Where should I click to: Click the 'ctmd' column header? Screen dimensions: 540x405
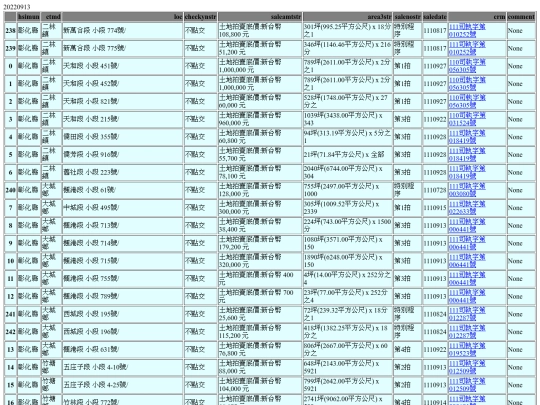tap(51, 17)
